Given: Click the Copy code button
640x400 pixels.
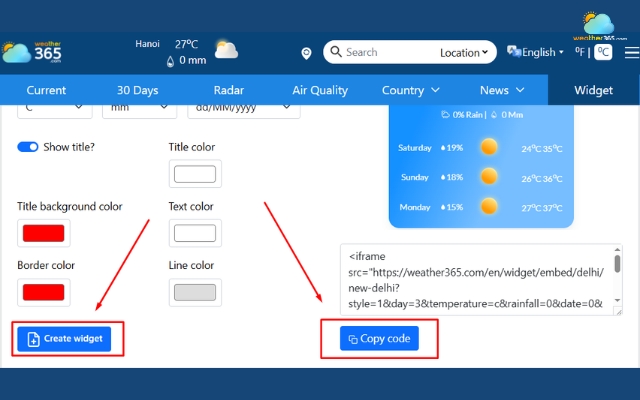Looking at the screenshot, I should click(379, 338).
